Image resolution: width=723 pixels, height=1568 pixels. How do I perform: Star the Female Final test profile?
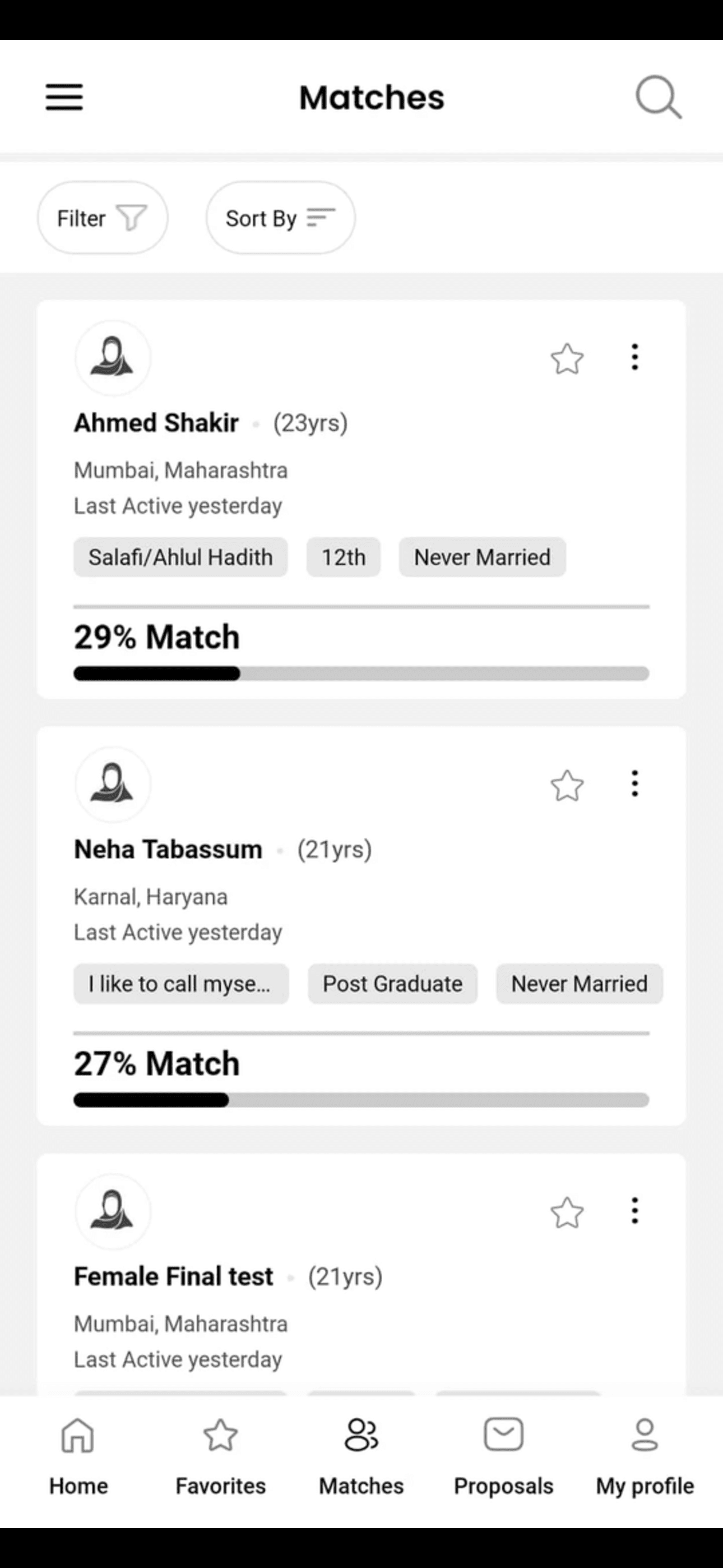click(567, 1212)
